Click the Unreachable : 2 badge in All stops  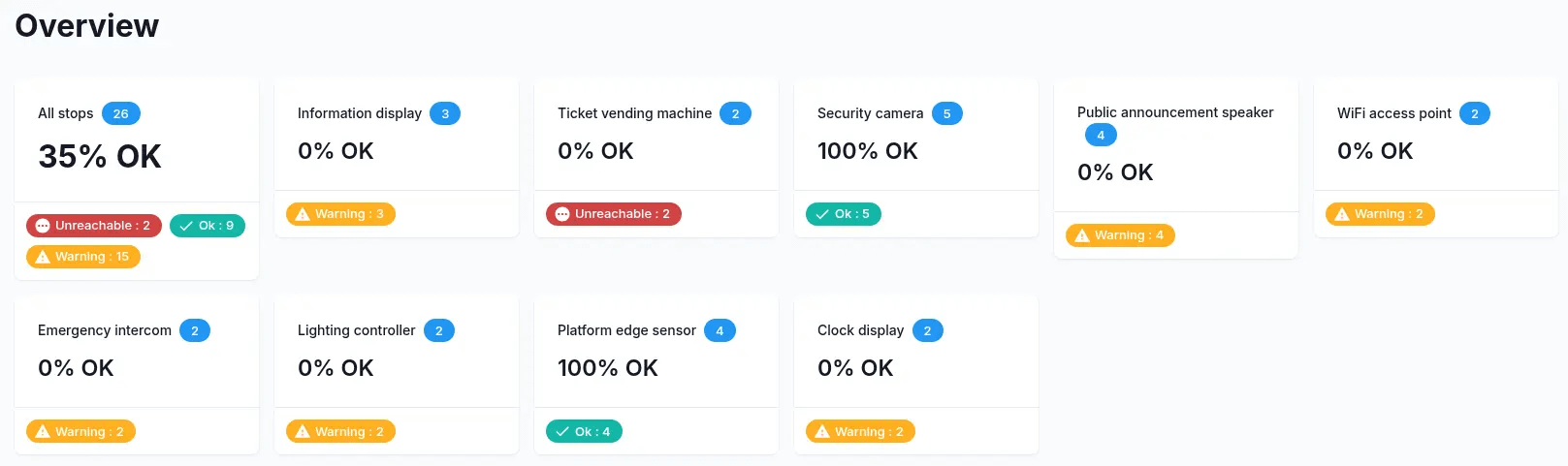click(94, 226)
